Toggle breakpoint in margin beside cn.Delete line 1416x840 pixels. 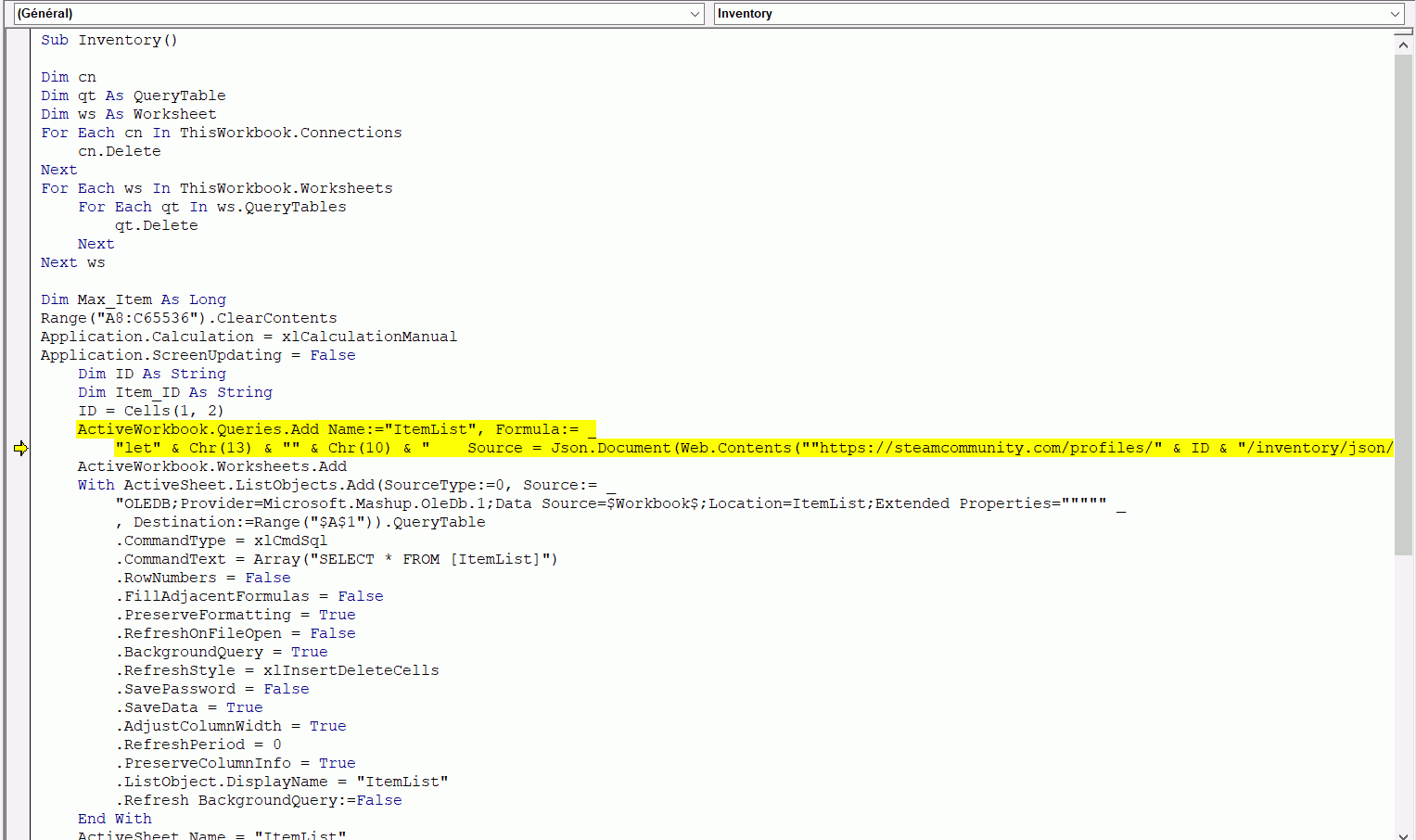18,152
